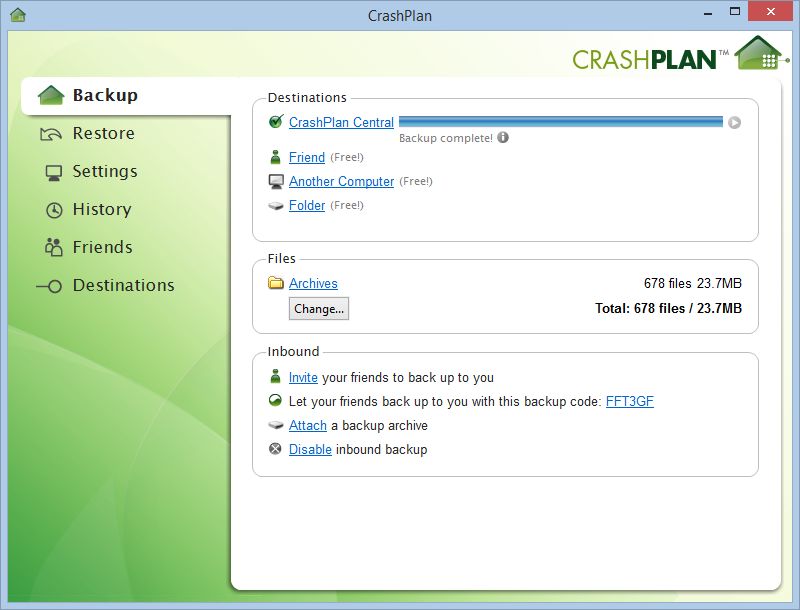Click the 'Backup complete!' status text
800x610 pixels.
pos(446,138)
